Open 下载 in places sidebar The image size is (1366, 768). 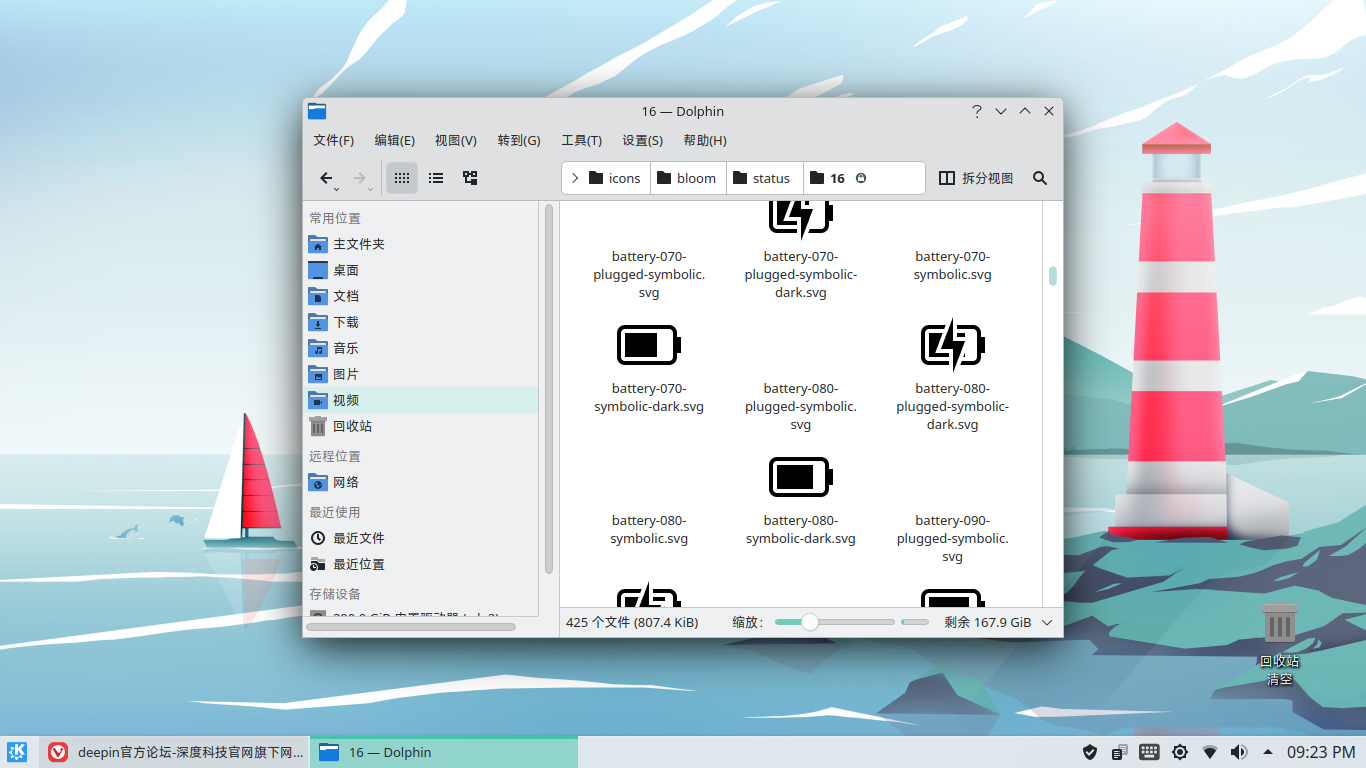[x=420, y=322]
